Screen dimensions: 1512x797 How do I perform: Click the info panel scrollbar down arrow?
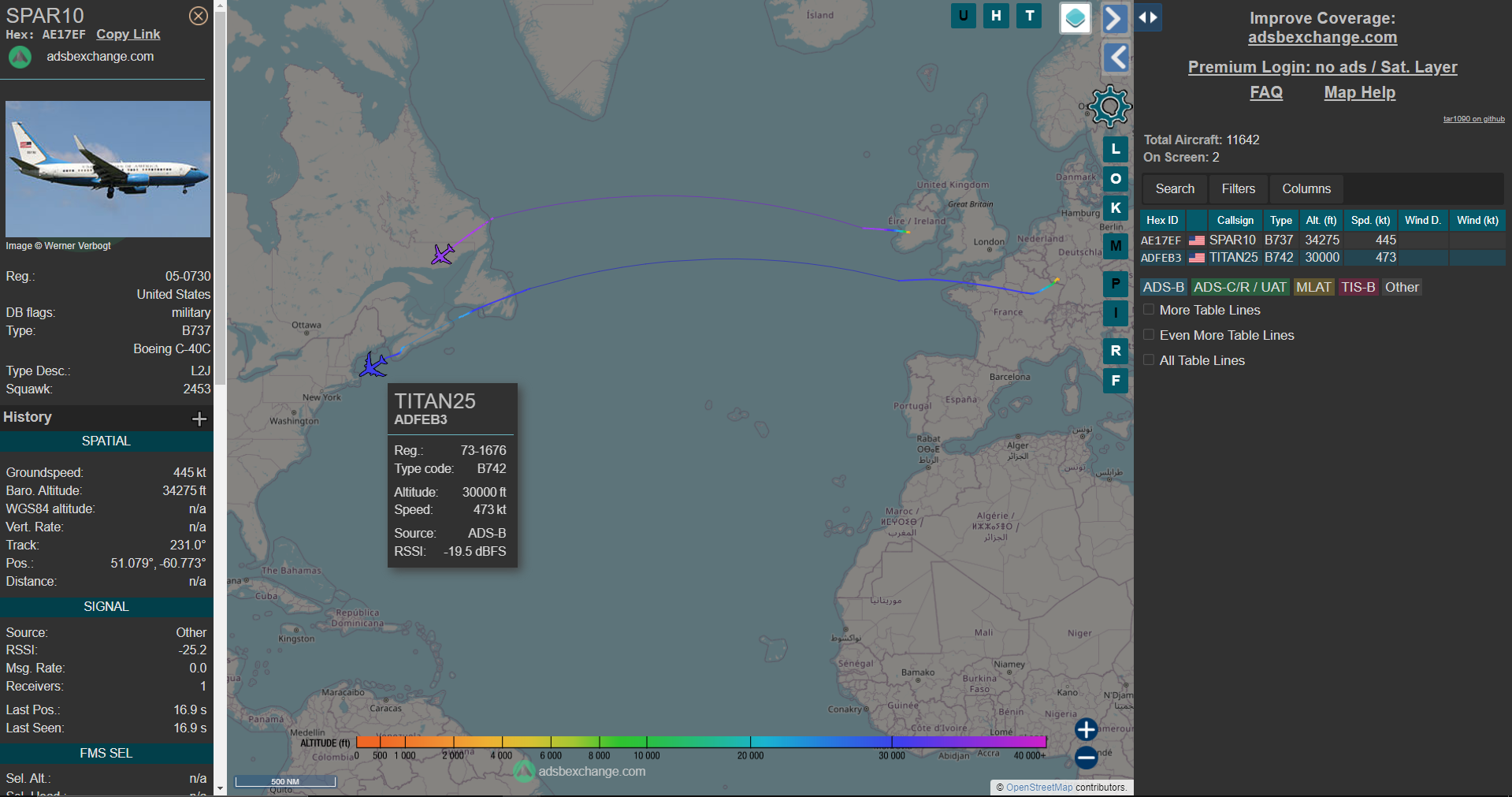pos(220,788)
